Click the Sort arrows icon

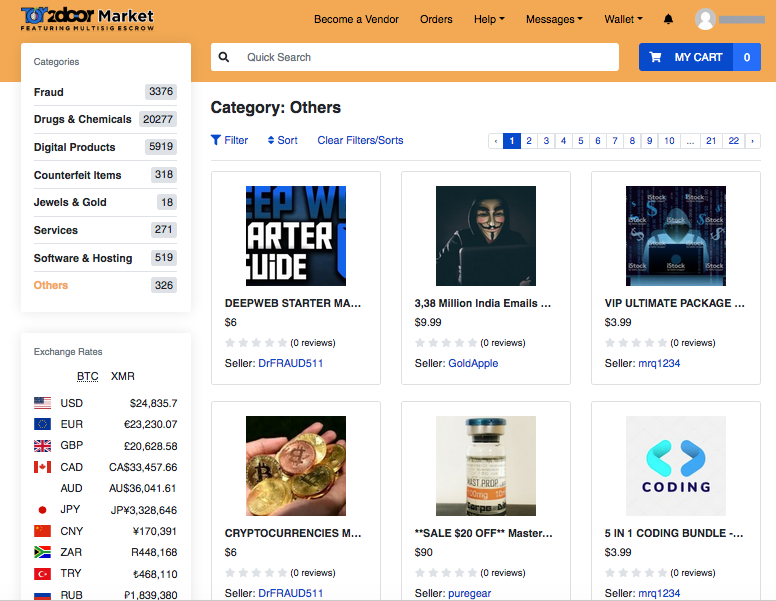tap(271, 140)
